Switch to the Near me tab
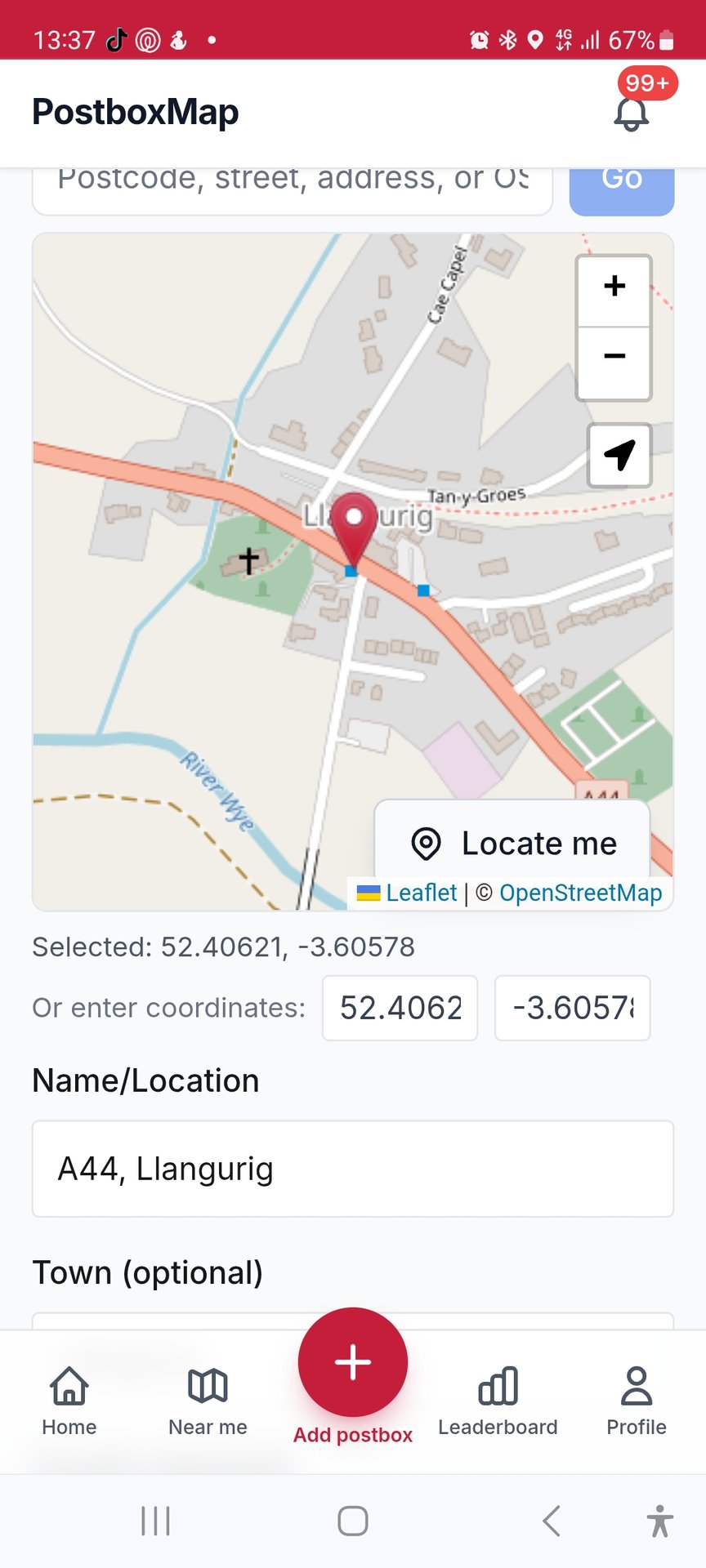Screen dimensions: 706x1568 (x=208, y=1401)
